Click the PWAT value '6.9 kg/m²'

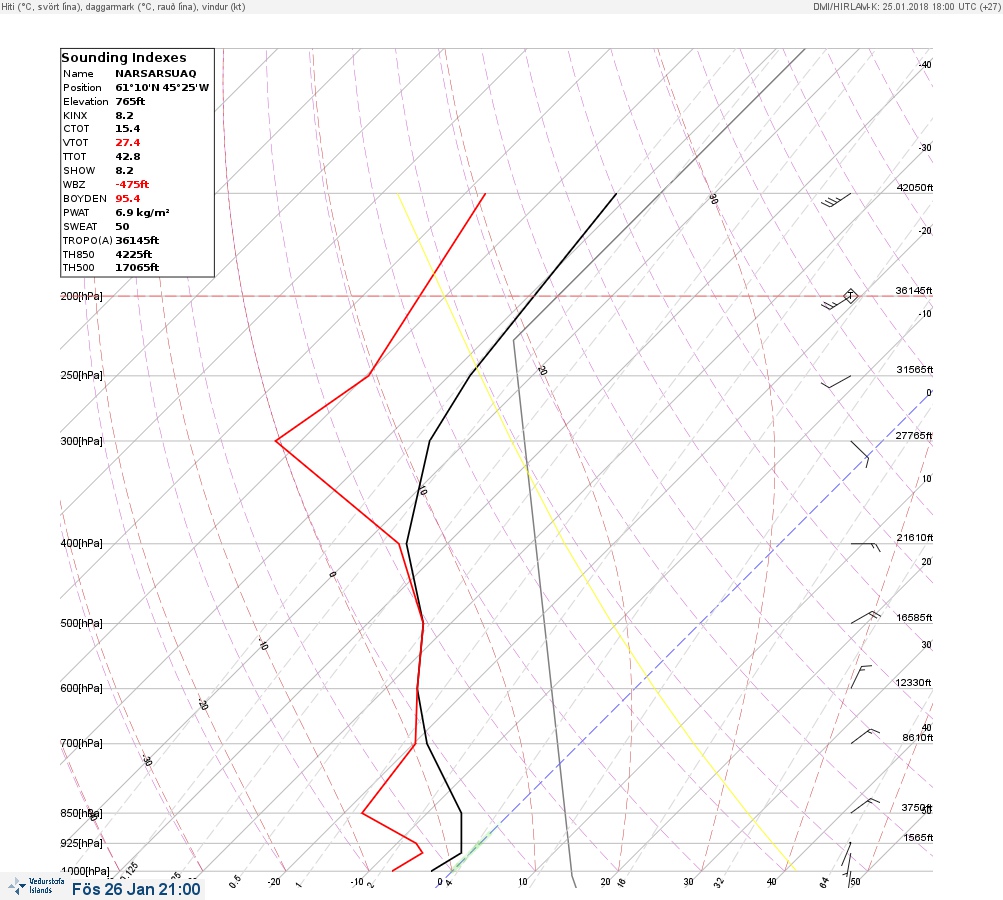click(x=142, y=212)
